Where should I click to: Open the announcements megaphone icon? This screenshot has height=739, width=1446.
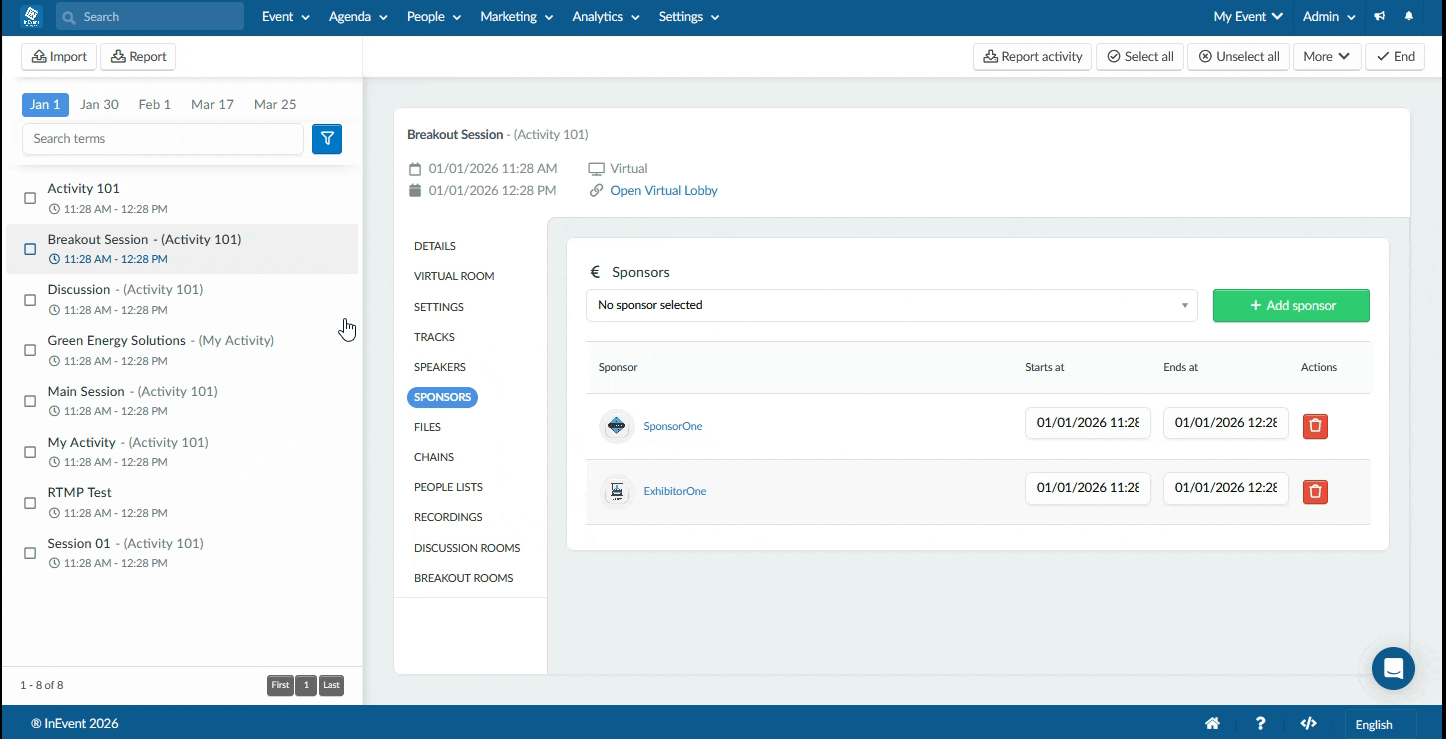click(1380, 17)
